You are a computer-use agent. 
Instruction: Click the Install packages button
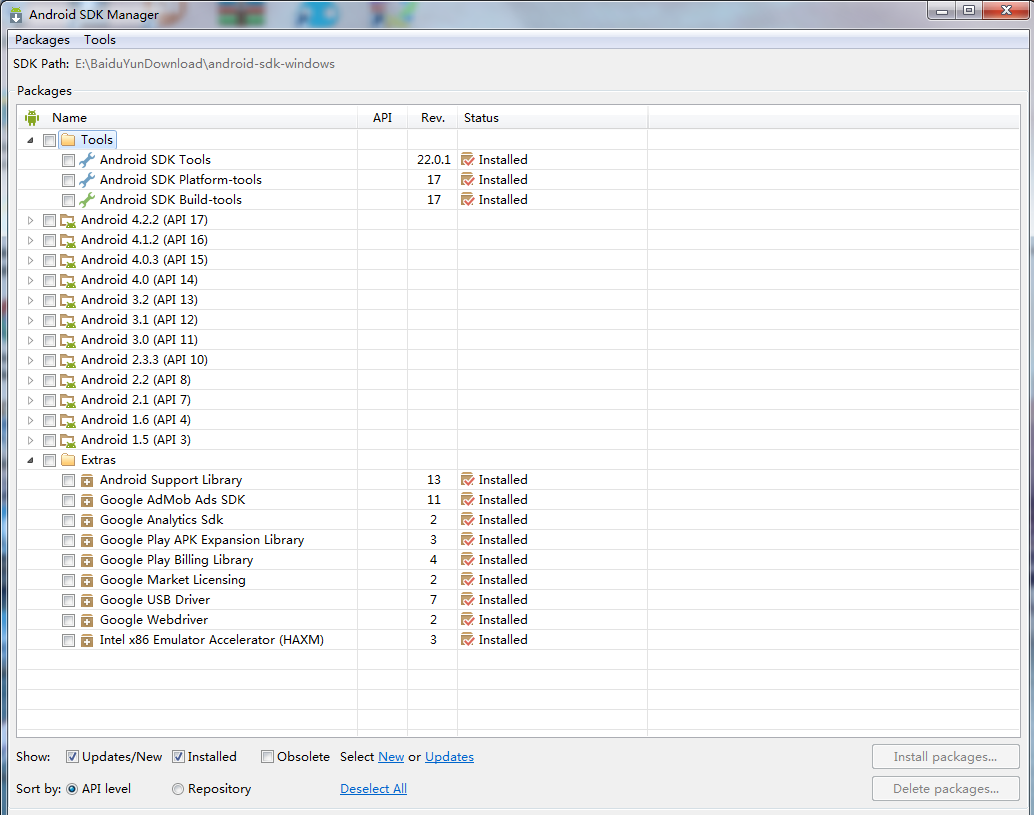coord(946,756)
